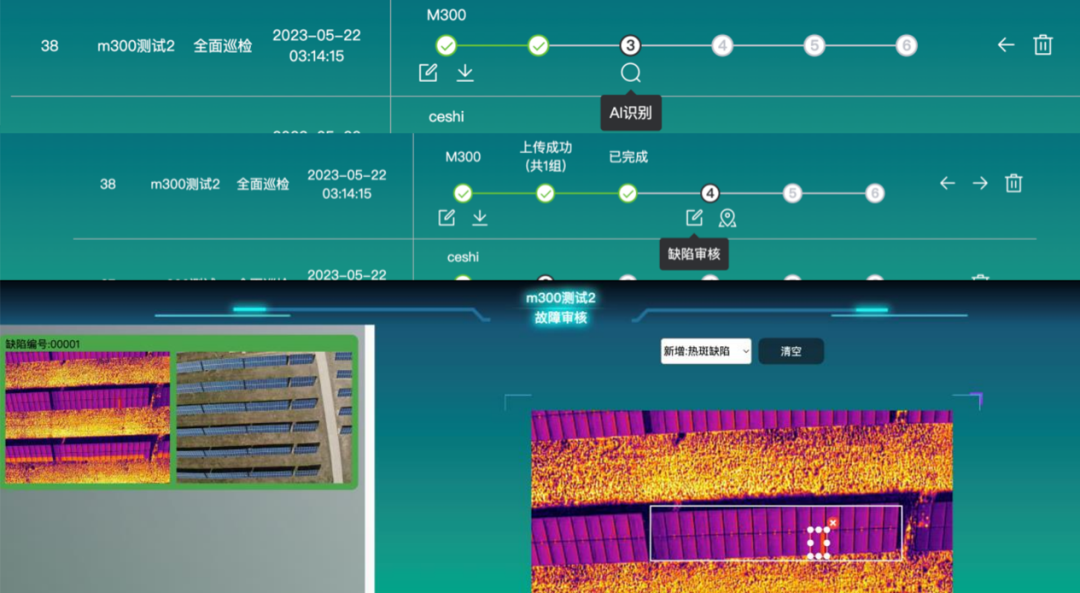Click the step 3 circle above AI识别
This screenshot has height=593, width=1080.
click(630, 46)
